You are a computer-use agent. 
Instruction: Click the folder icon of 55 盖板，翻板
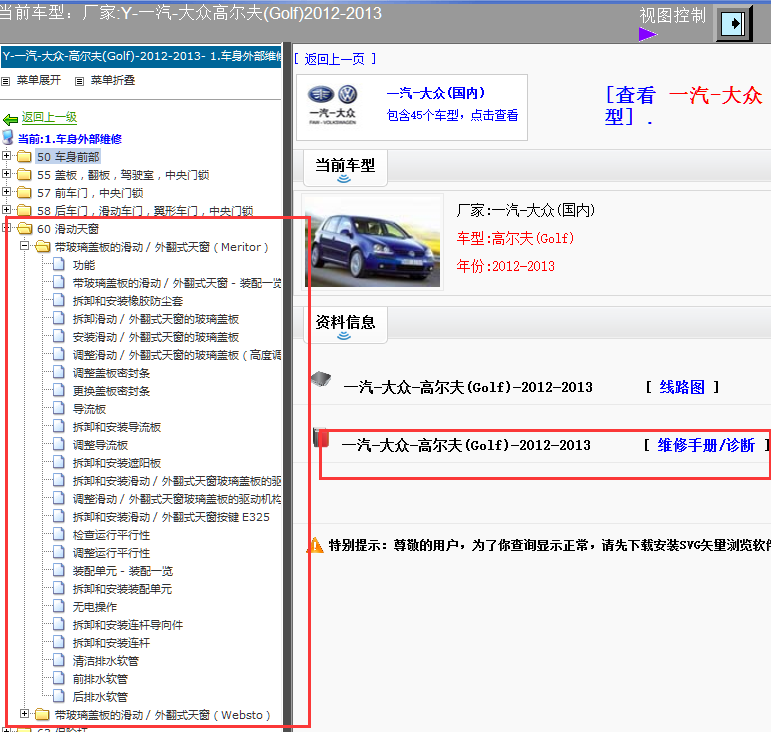coord(24,175)
